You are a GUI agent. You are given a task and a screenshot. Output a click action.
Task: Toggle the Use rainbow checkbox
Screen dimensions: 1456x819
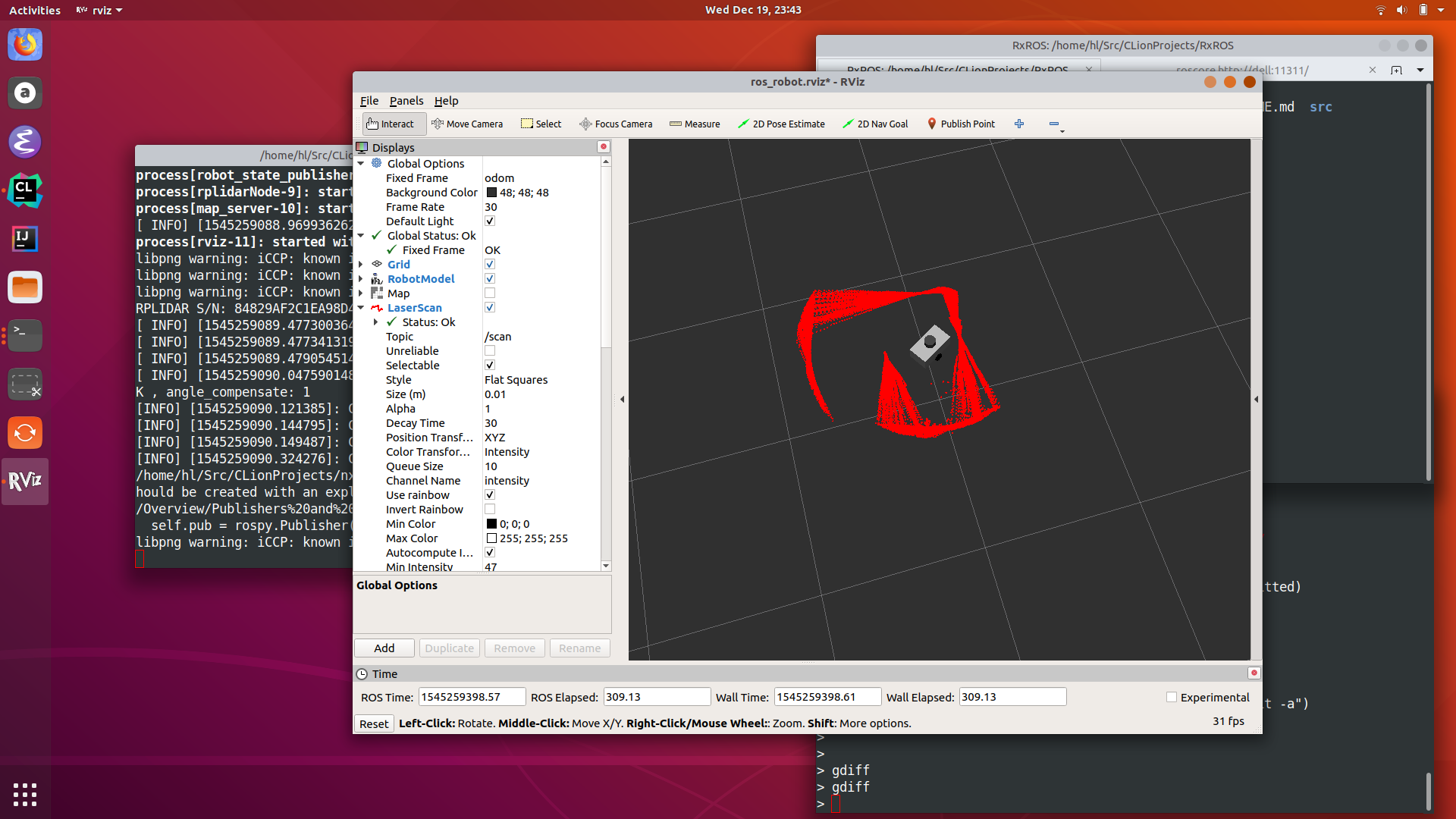(x=490, y=495)
